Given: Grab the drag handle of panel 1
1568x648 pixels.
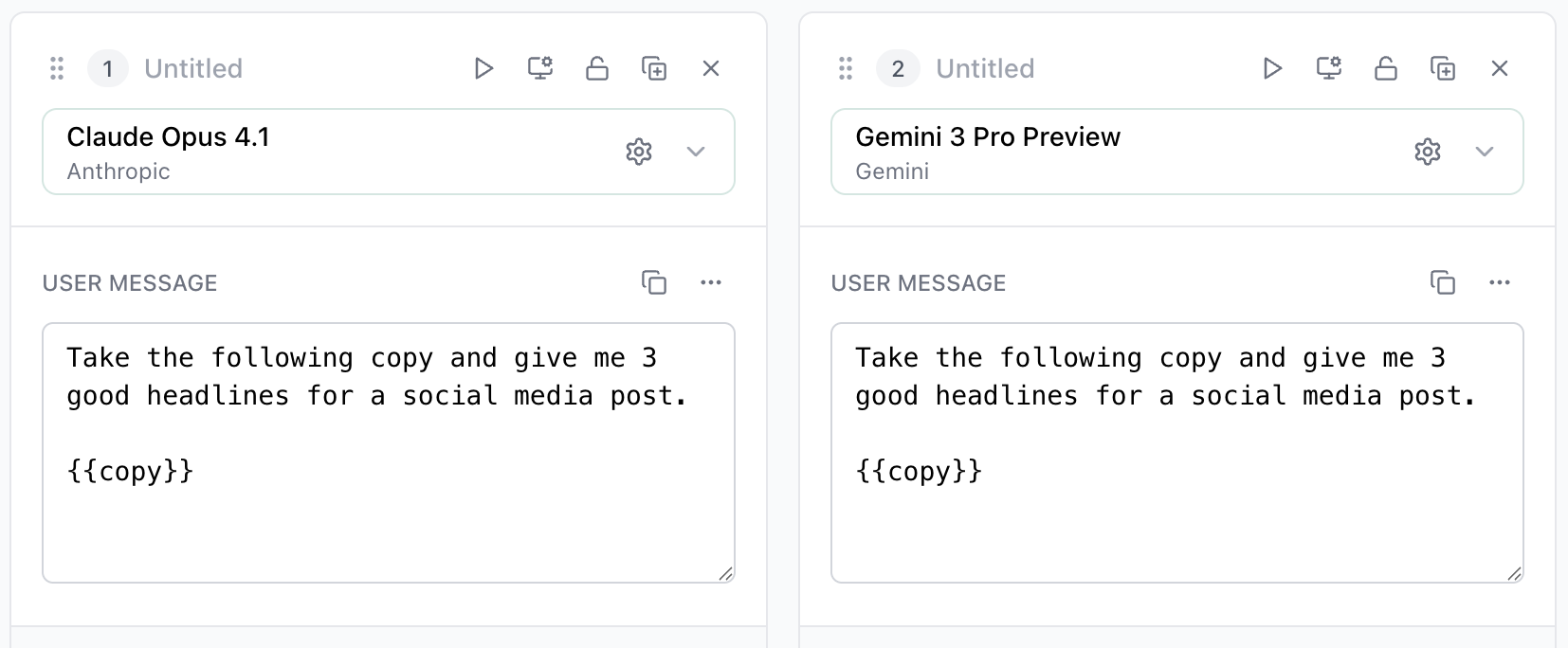Looking at the screenshot, I should [57, 68].
